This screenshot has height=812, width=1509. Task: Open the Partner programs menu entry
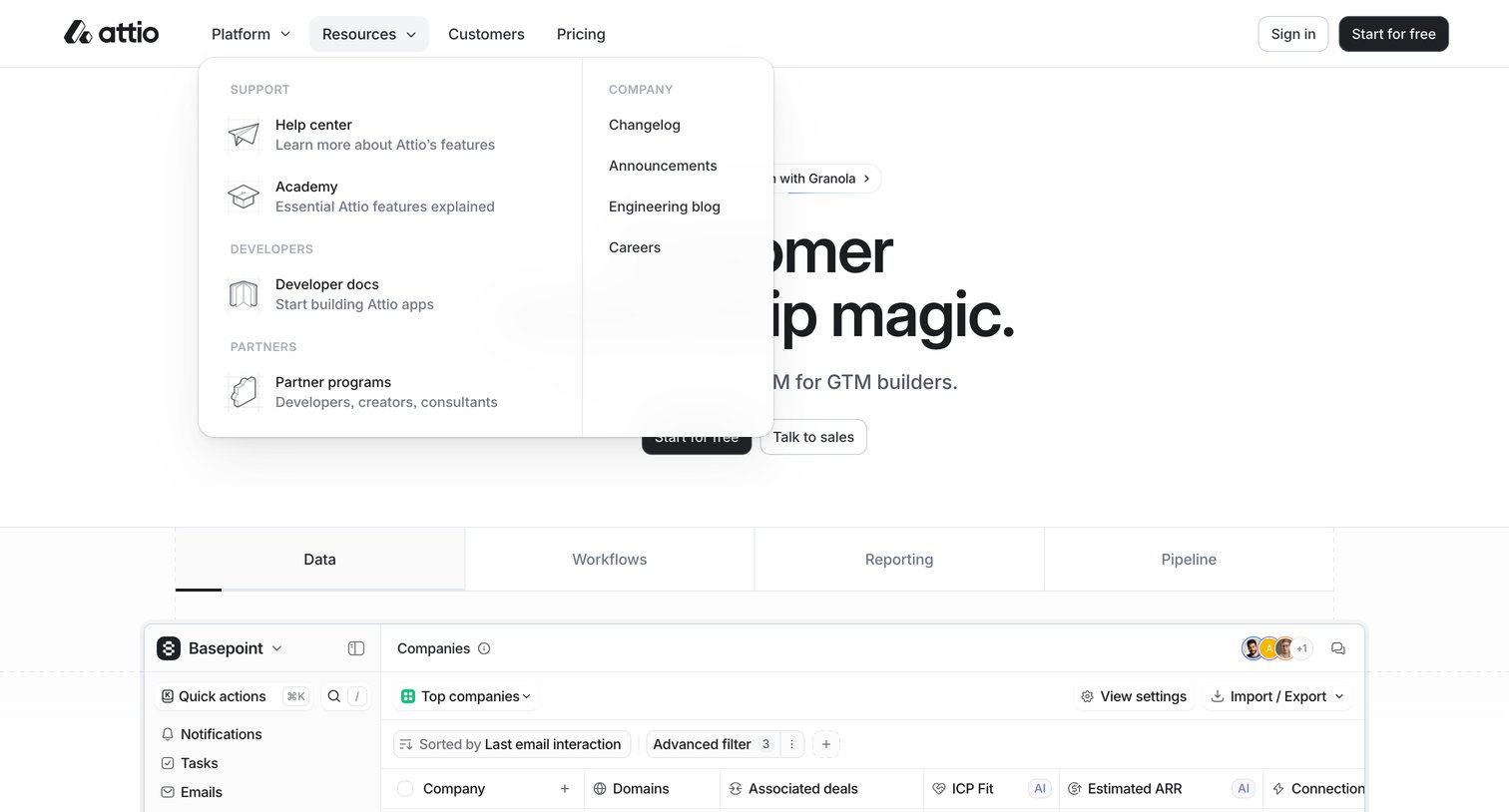390,392
